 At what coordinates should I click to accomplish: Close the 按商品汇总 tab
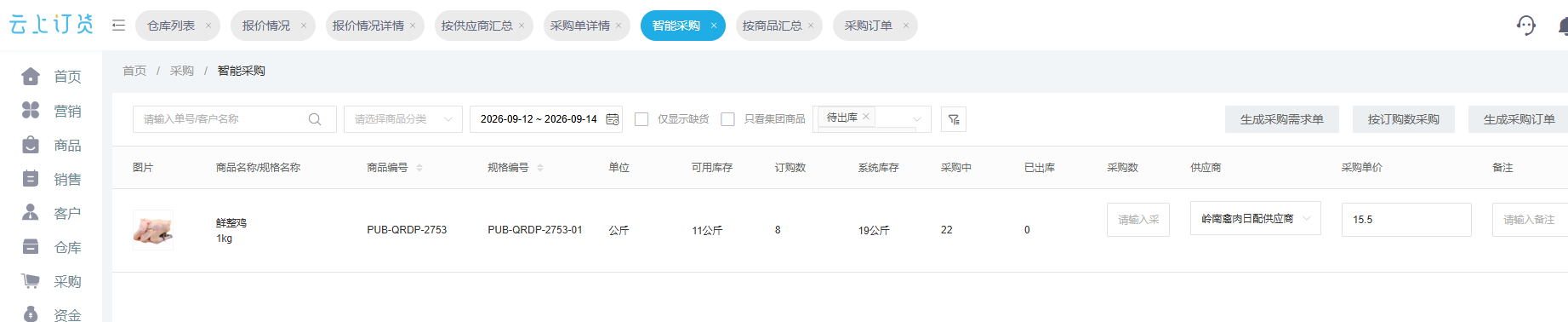pos(811,26)
